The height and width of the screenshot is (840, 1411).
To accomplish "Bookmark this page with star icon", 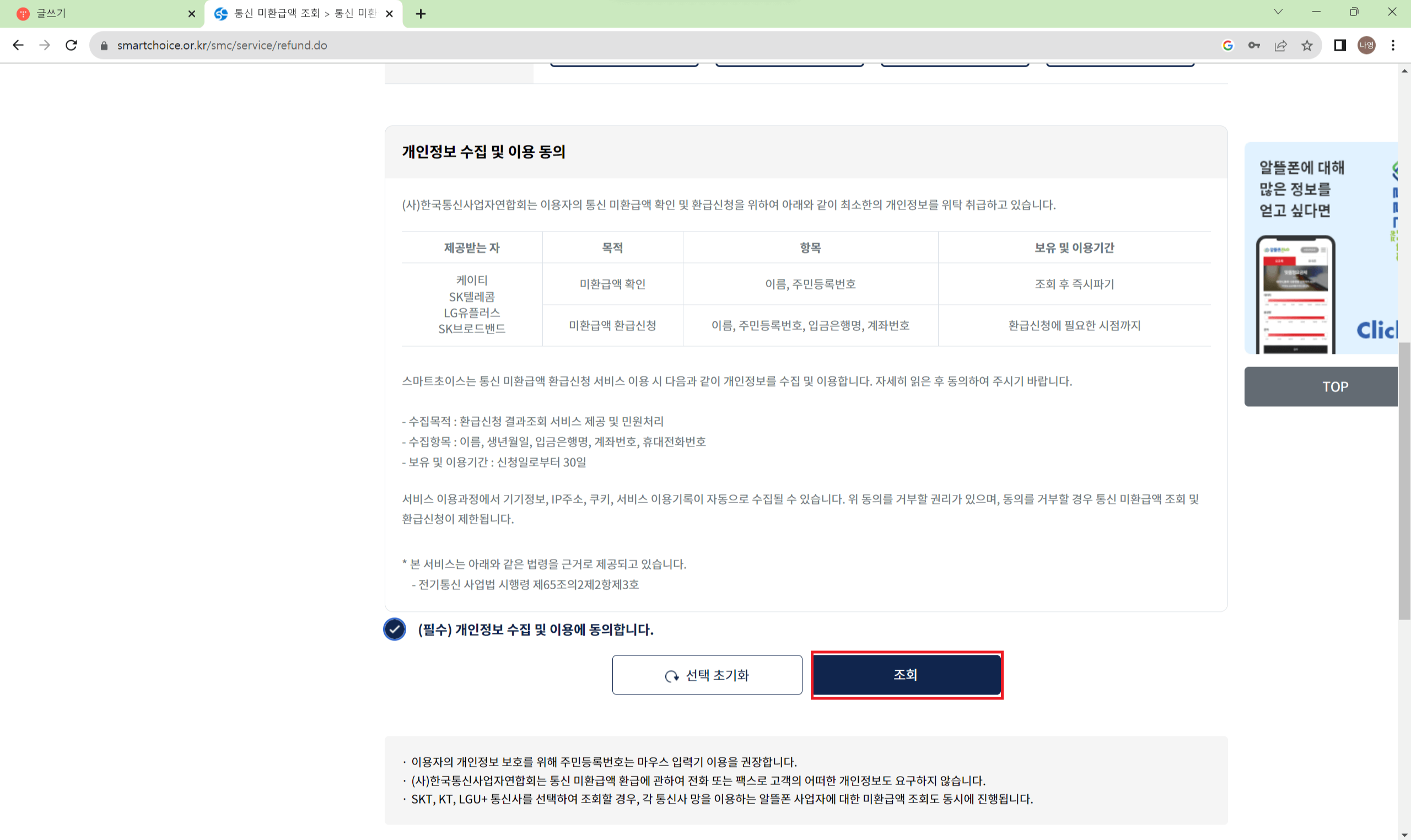I will (1307, 45).
